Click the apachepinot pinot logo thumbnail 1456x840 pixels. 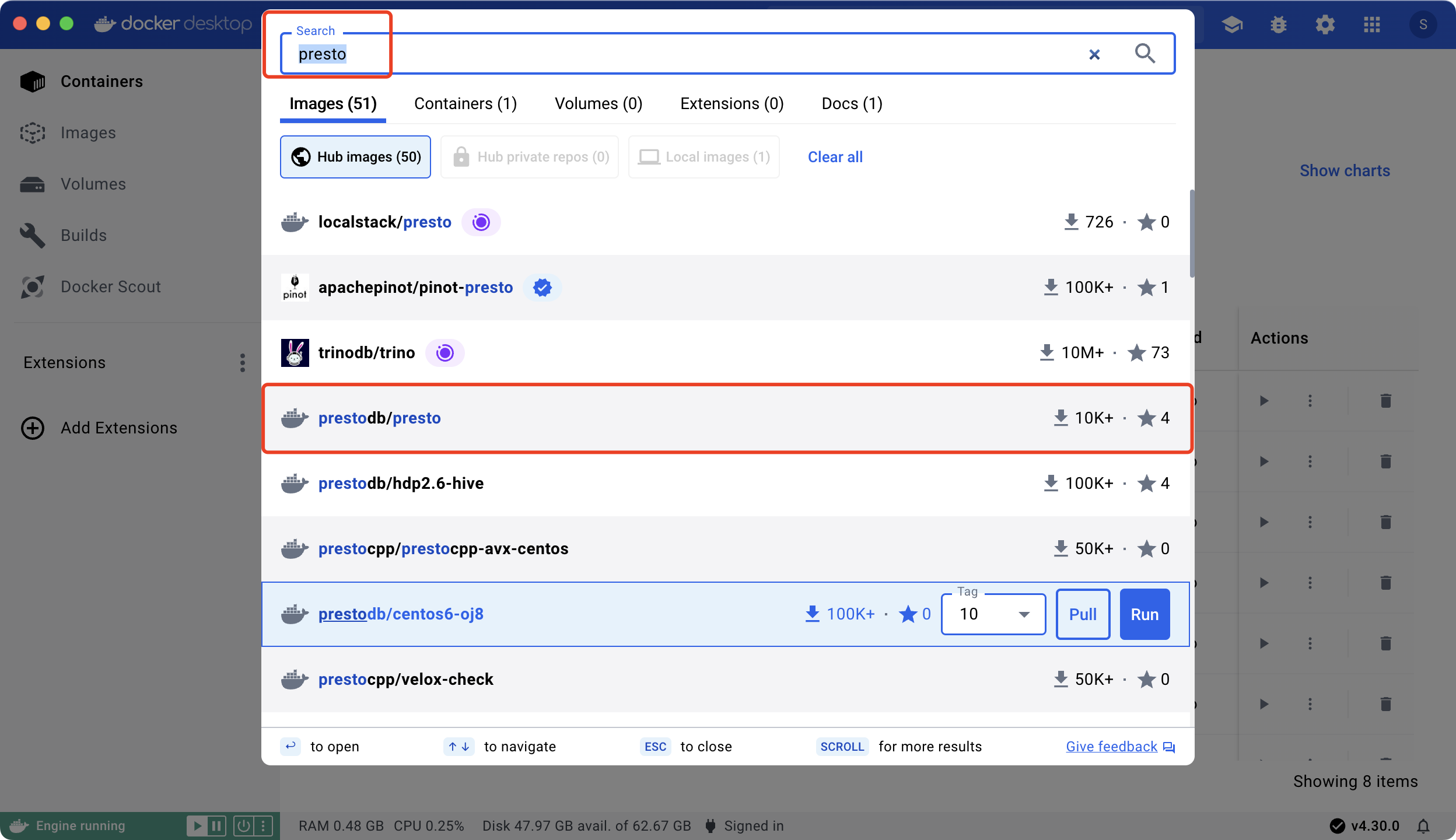click(295, 288)
